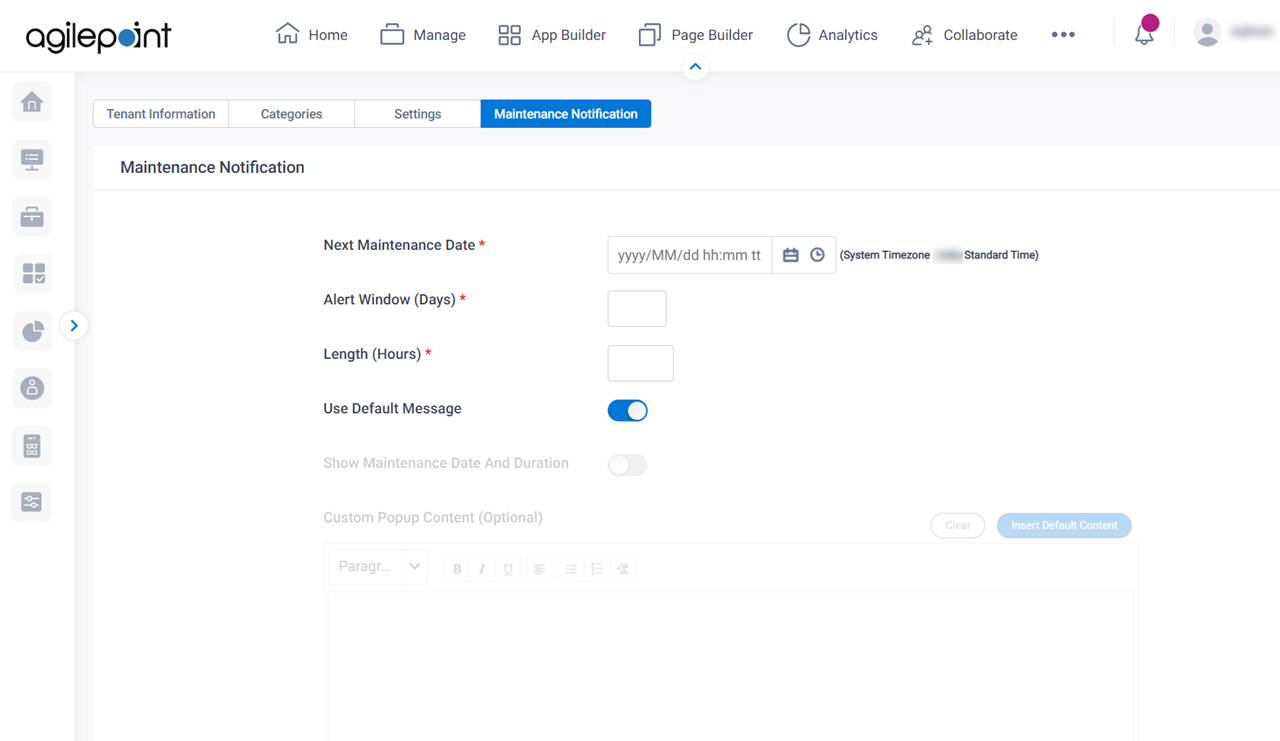Select the Maintenance Notification tab
Viewport: 1280px width, 741px height.
coord(566,114)
